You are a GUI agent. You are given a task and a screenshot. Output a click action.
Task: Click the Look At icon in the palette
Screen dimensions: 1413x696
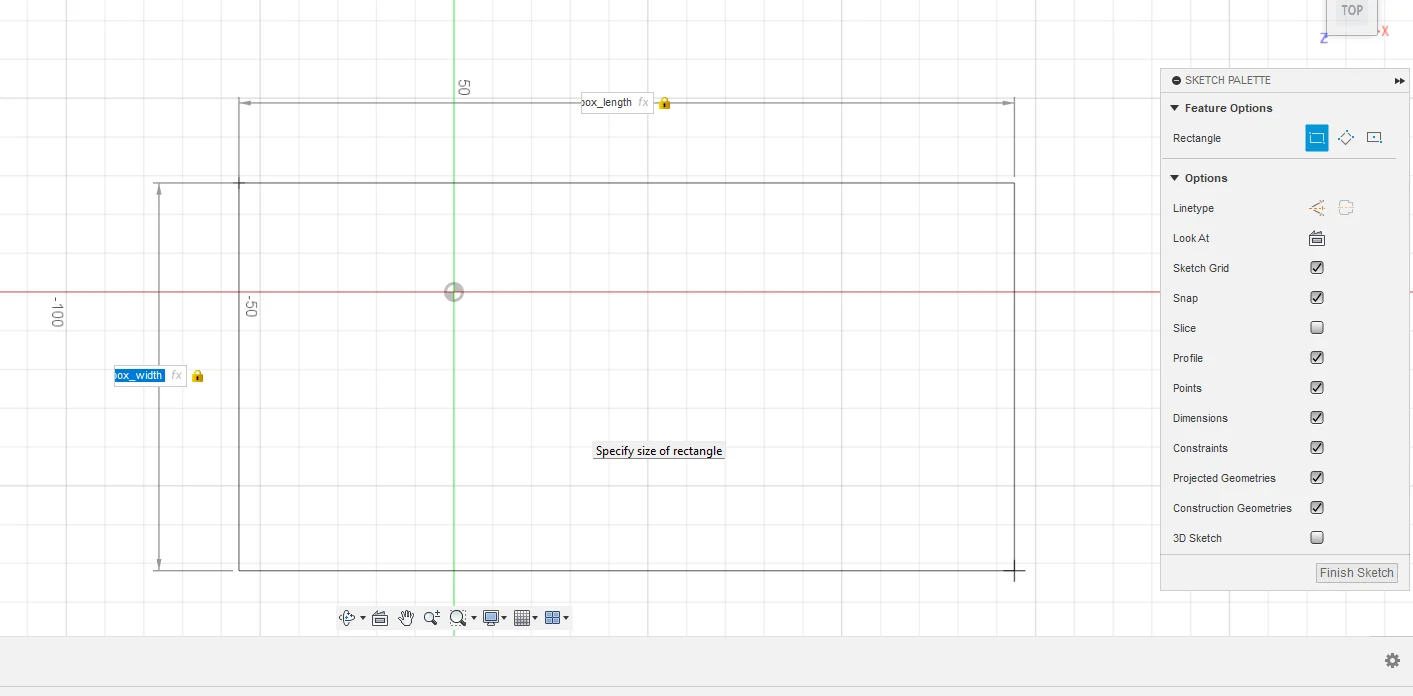[x=1317, y=238]
